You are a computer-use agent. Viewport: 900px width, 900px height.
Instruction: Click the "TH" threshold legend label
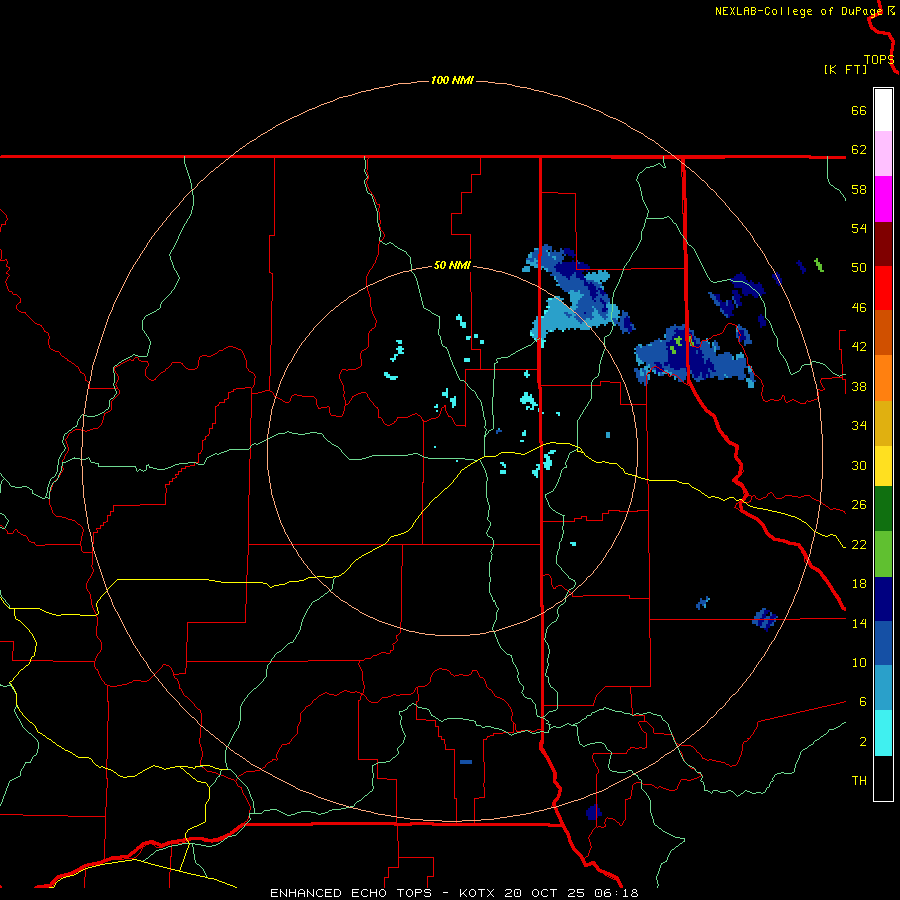(859, 781)
